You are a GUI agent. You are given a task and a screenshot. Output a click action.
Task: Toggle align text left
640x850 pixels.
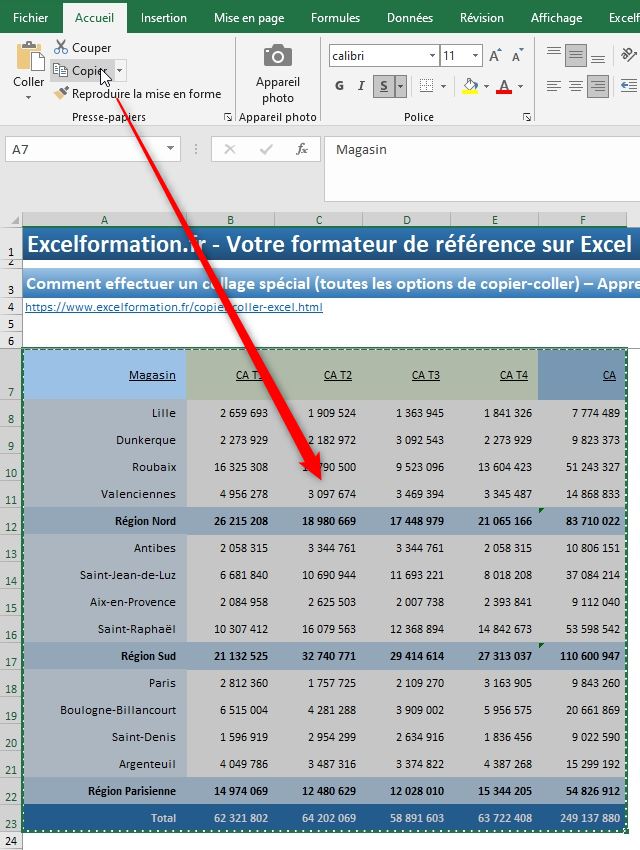click(553, 86)
